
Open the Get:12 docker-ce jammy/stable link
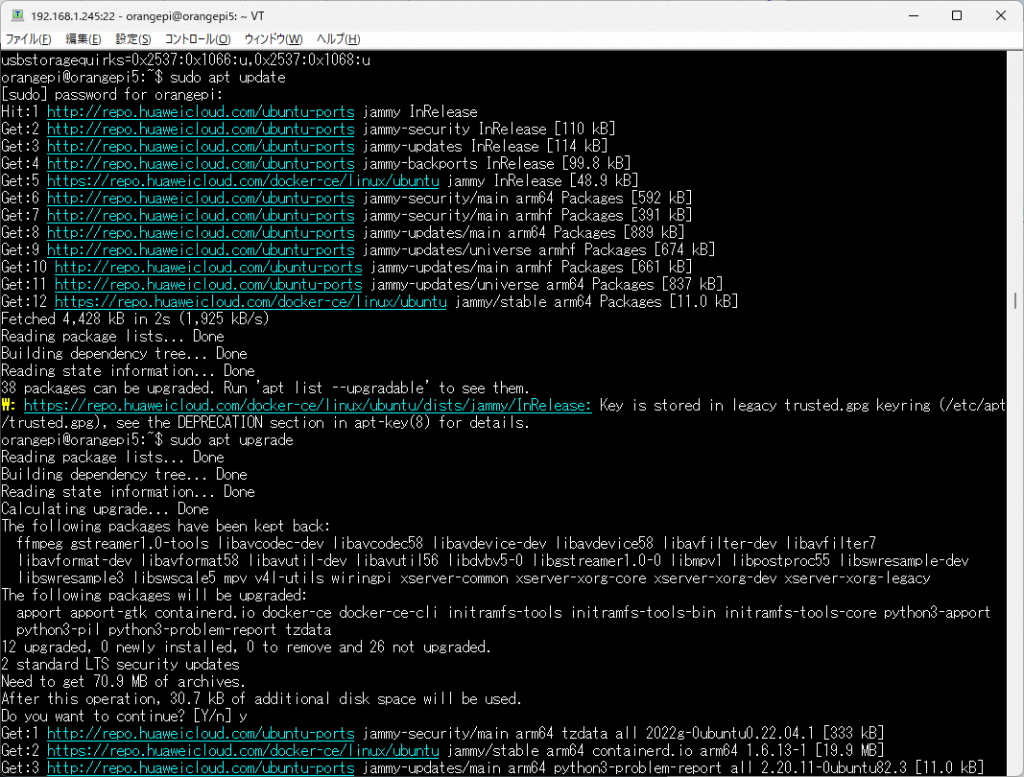click(251, 302)
